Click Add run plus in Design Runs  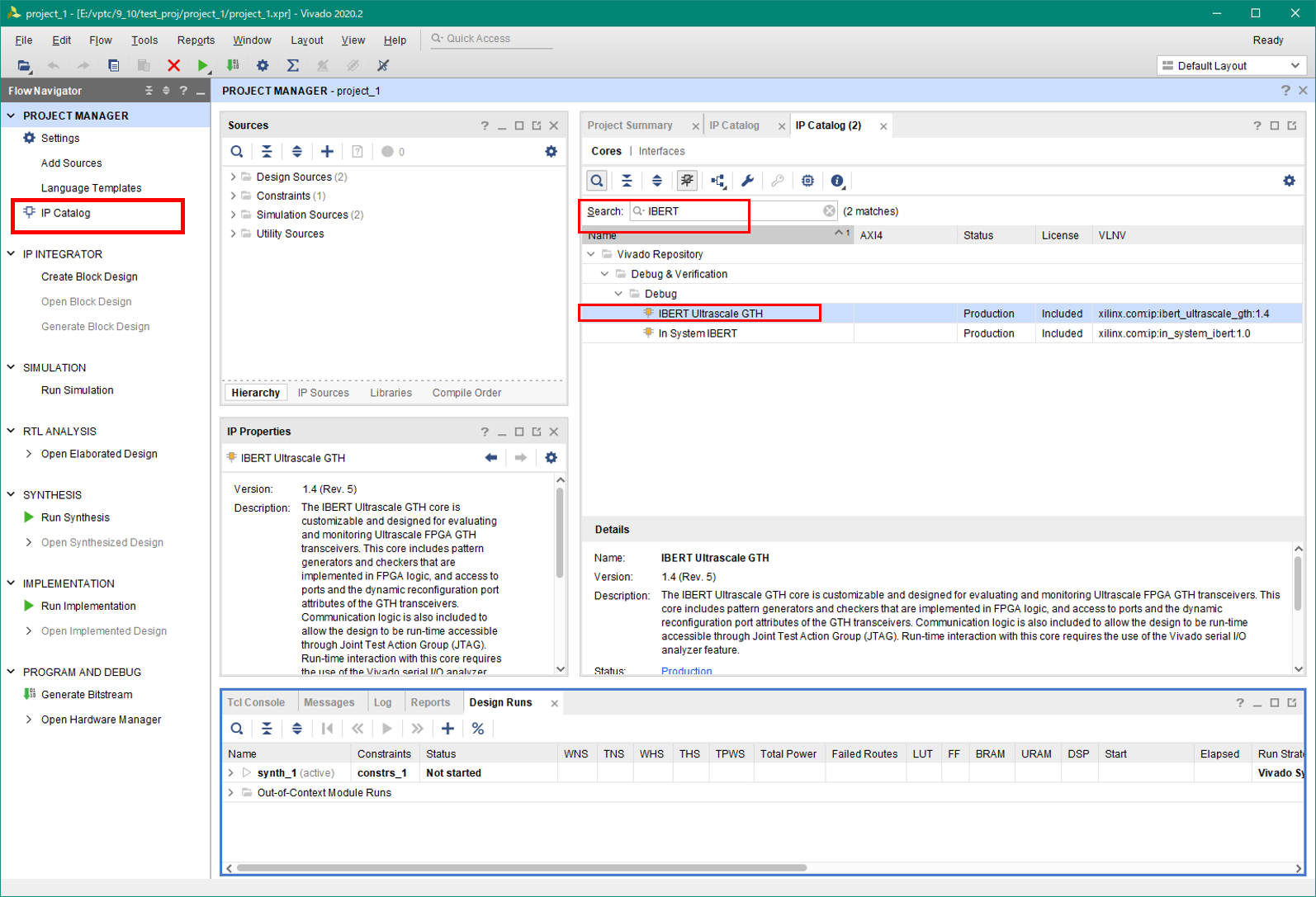tap(447, 729)
